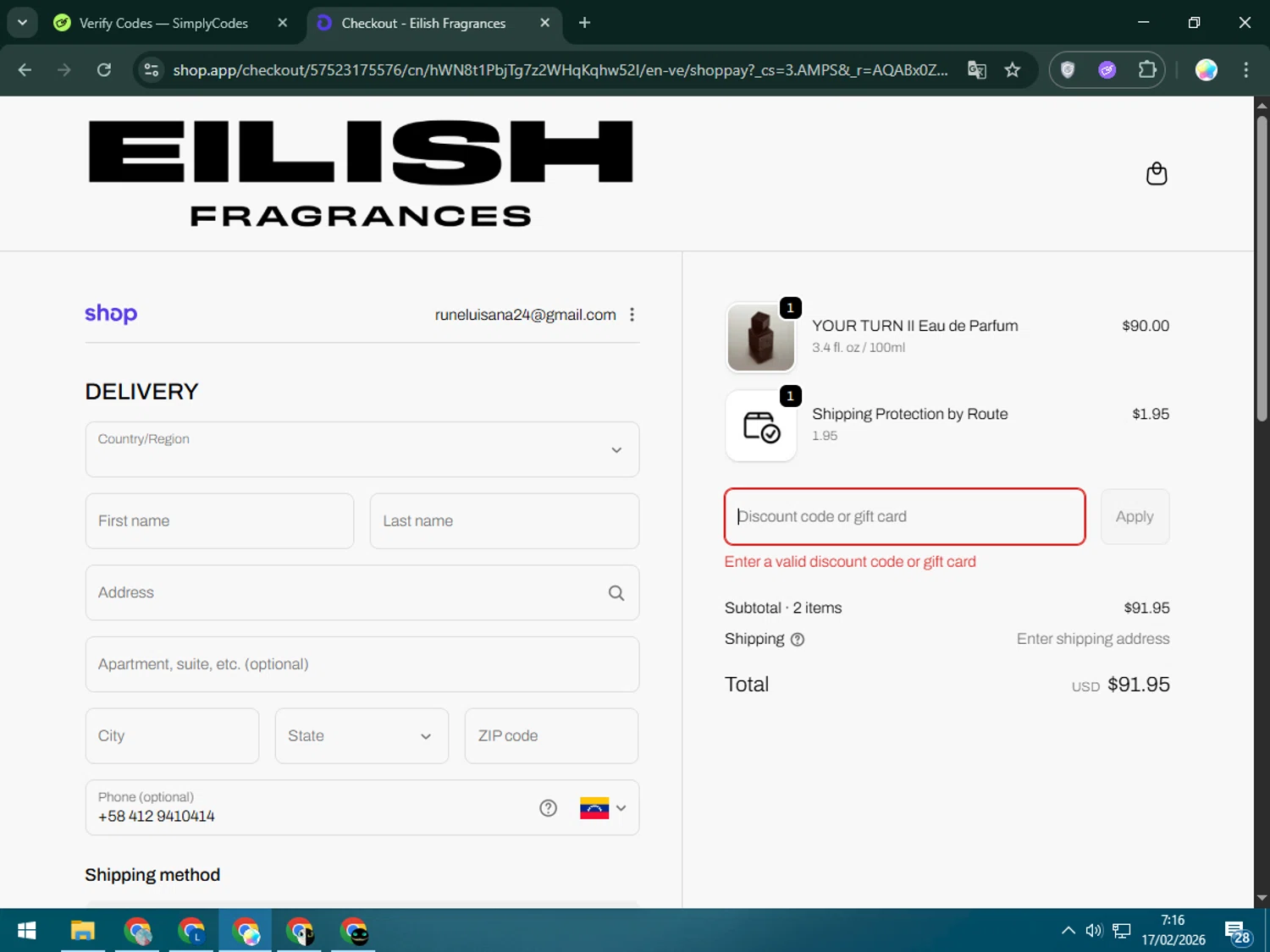Open the network tray icon

[x=1122, y=931]
